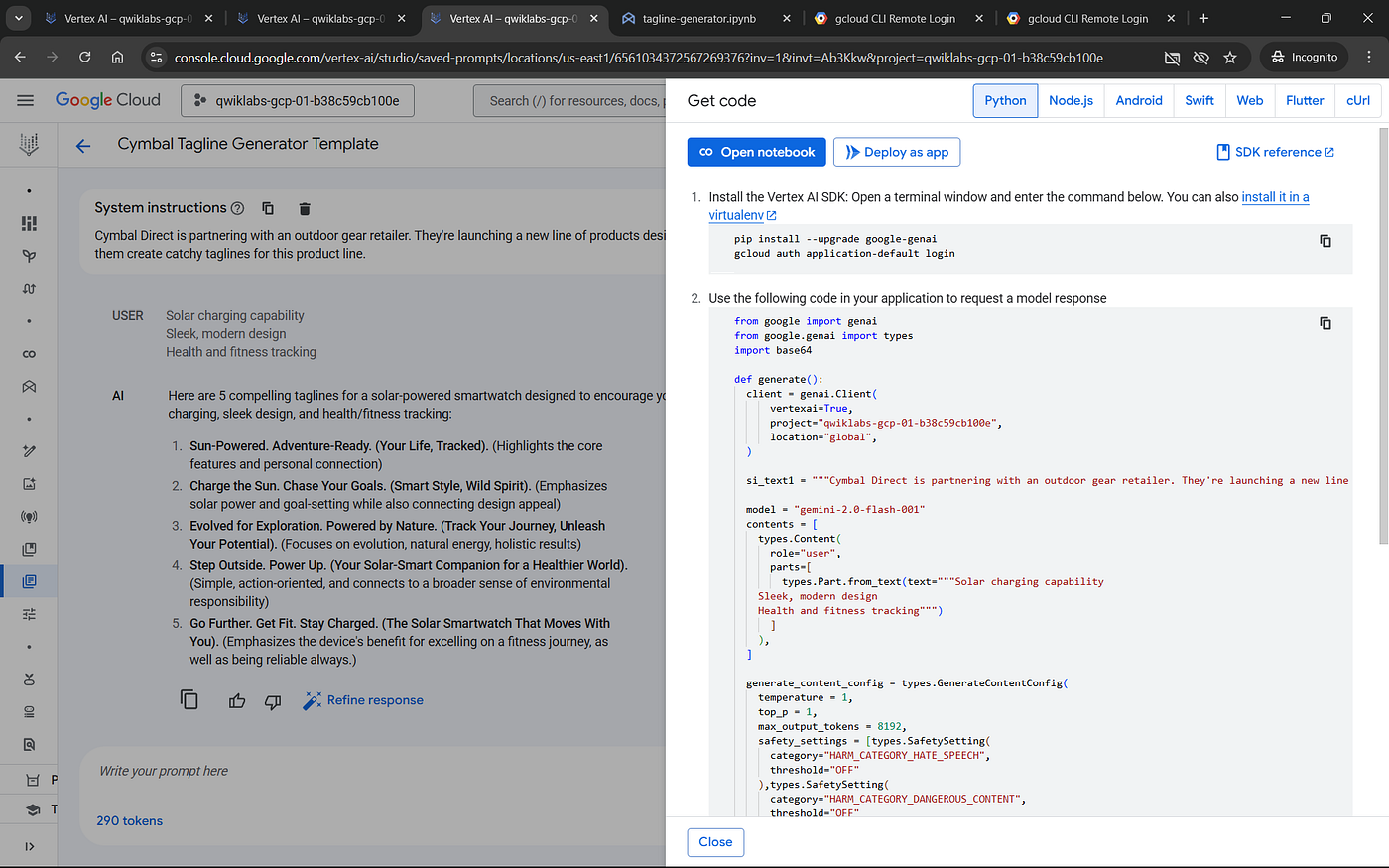Copy the Python generate code snippet
The image size is (1389, 868).
point(1326,323)
